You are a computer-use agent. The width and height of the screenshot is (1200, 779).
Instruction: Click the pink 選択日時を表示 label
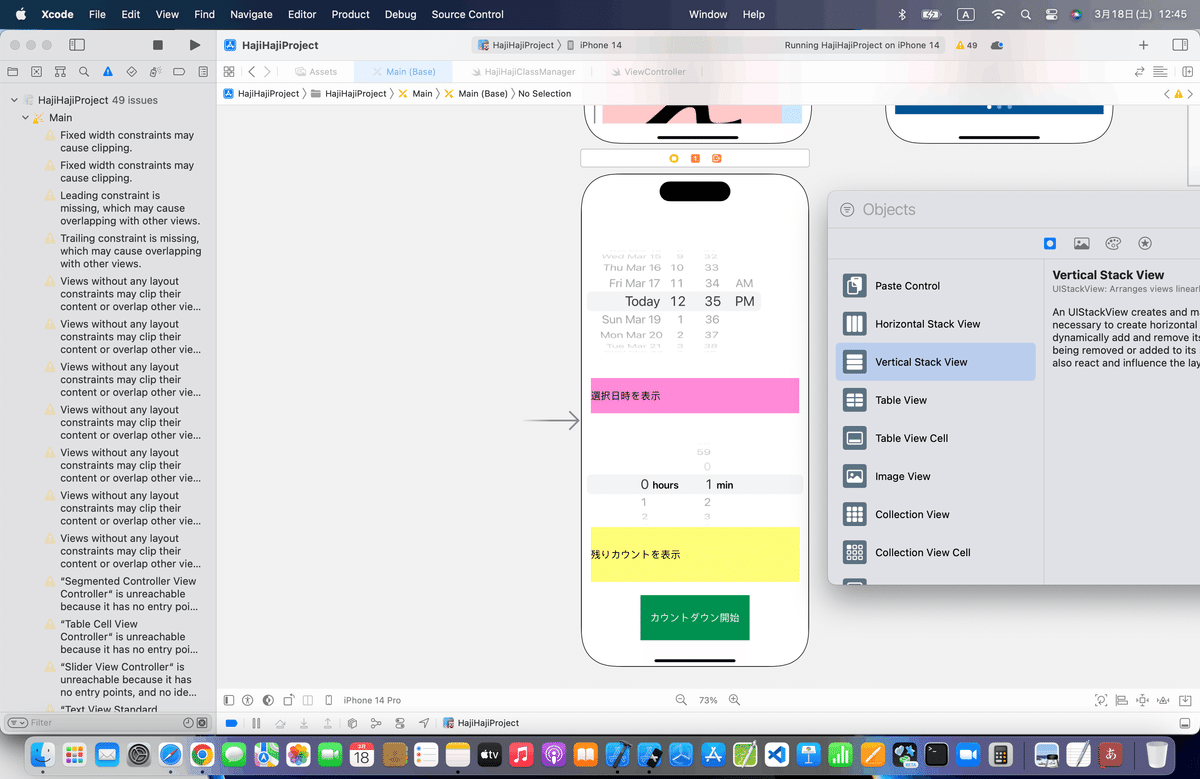click(695, 396)
